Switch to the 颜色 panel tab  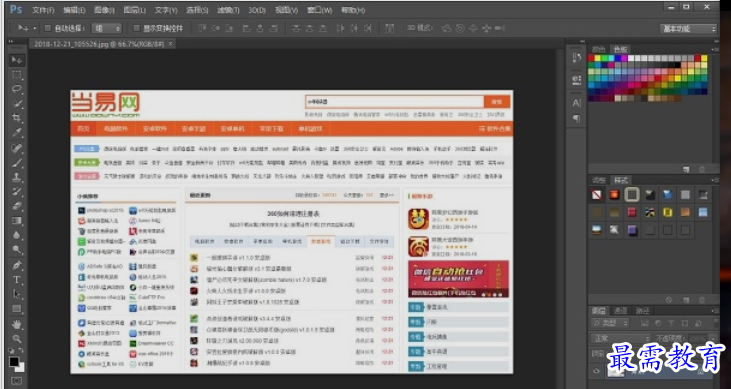coord(598,49)
